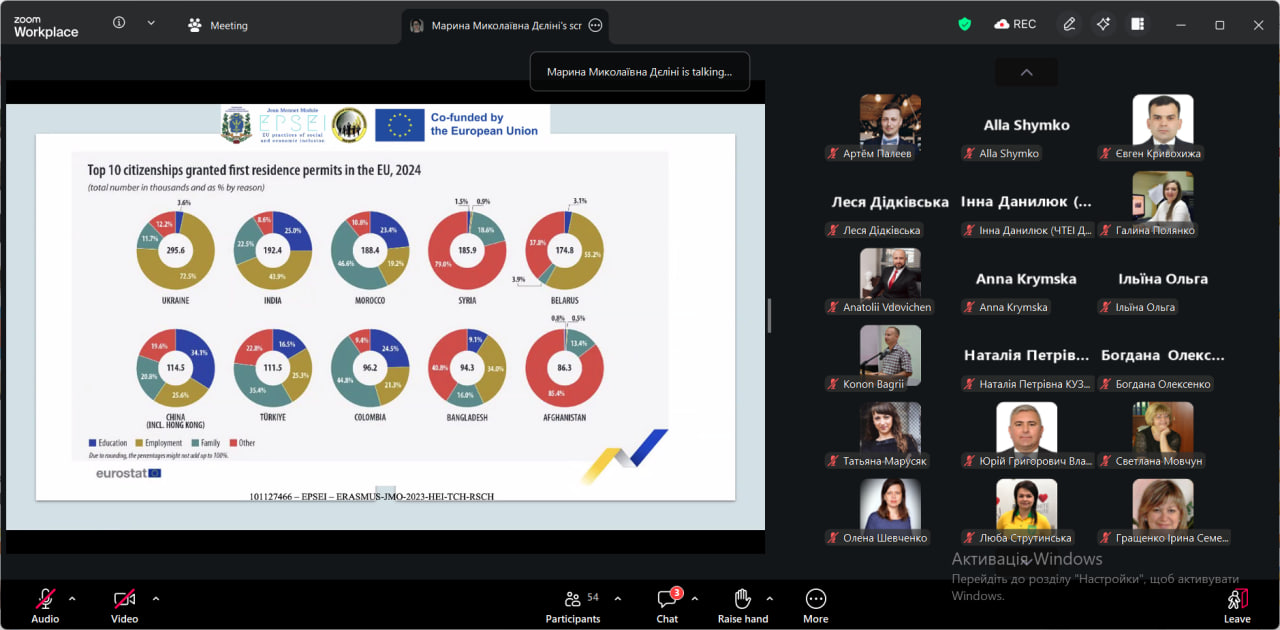Click muted mic icon beside Олена Шевченко
The image size is (1280, 630).
(x=832, y=538)
